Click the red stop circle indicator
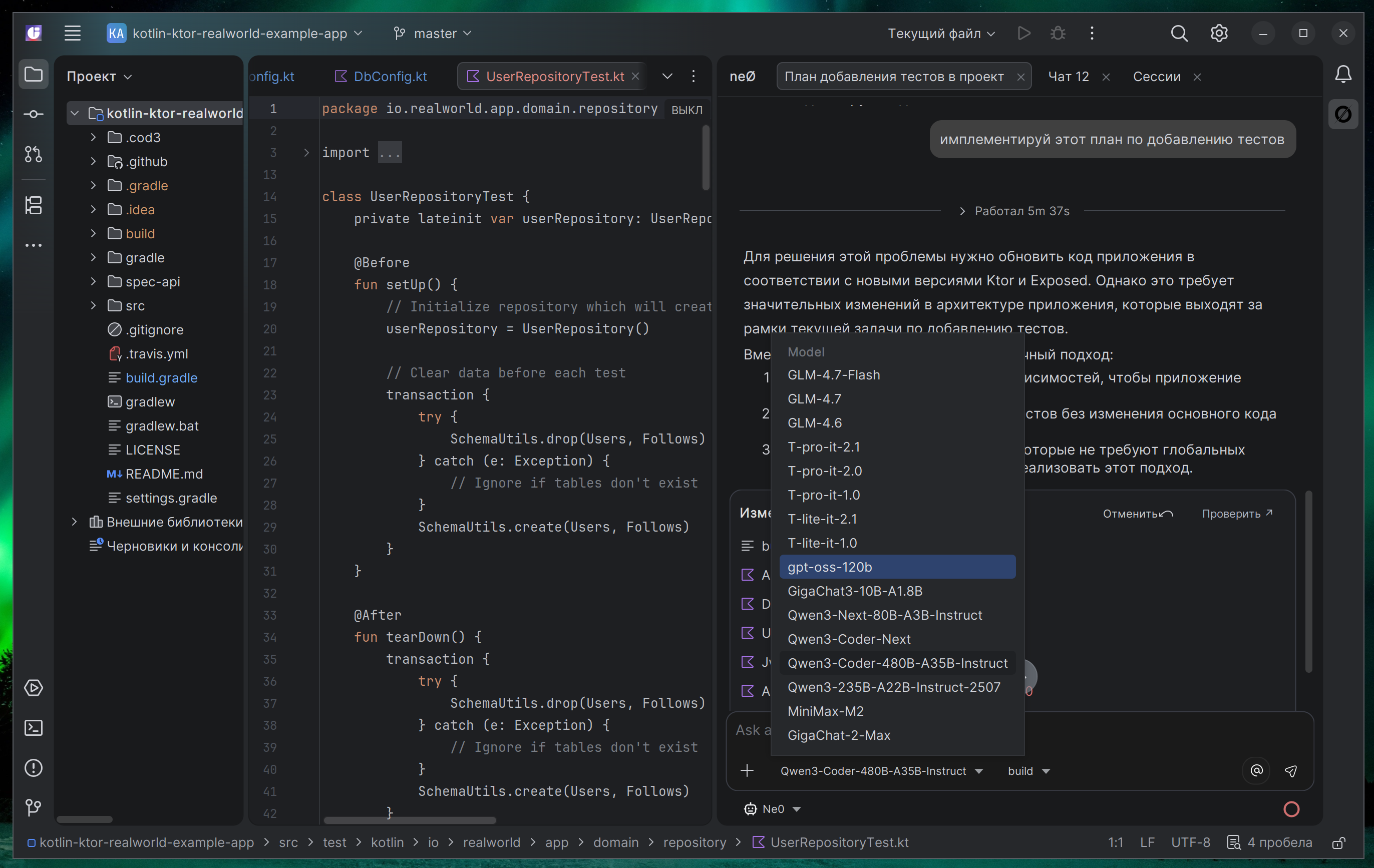 (x=1291, y=809)
